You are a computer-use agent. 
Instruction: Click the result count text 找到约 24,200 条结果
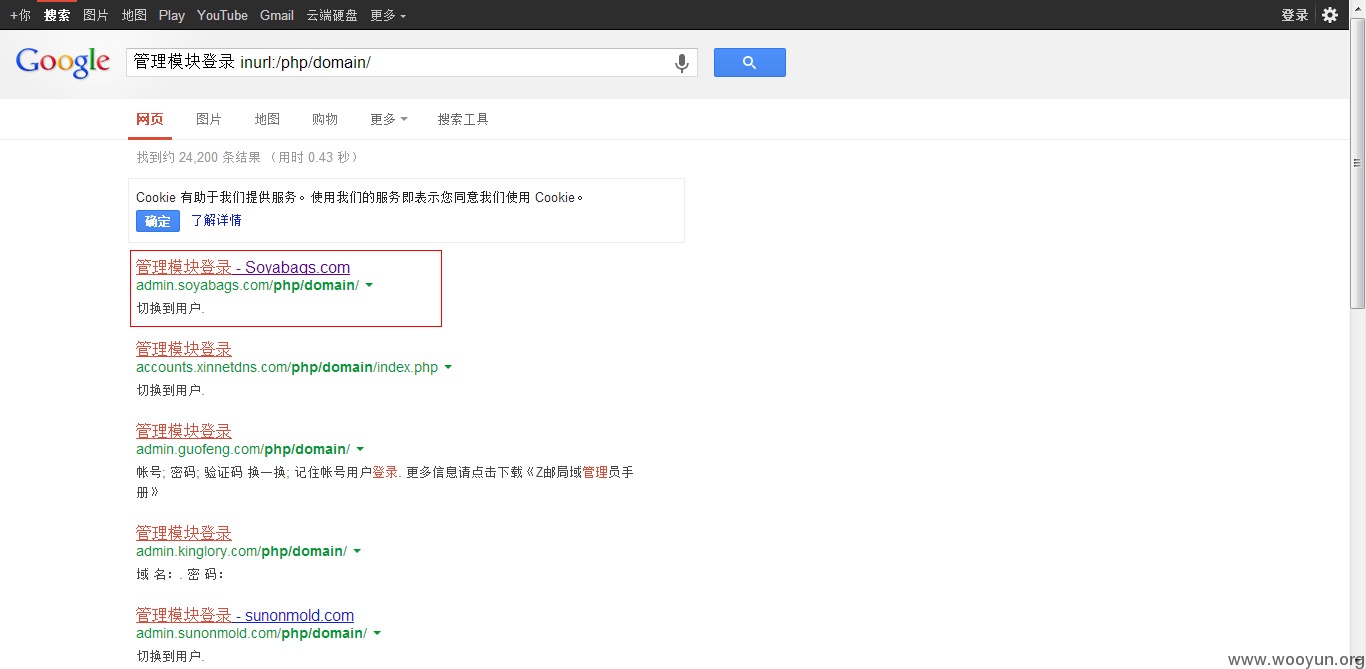[x=199, y=157]
